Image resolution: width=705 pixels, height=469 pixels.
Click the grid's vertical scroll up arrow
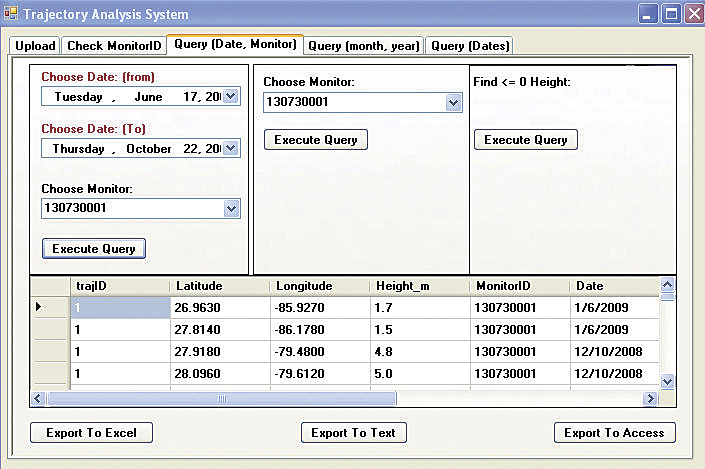(x=668, y=284)
